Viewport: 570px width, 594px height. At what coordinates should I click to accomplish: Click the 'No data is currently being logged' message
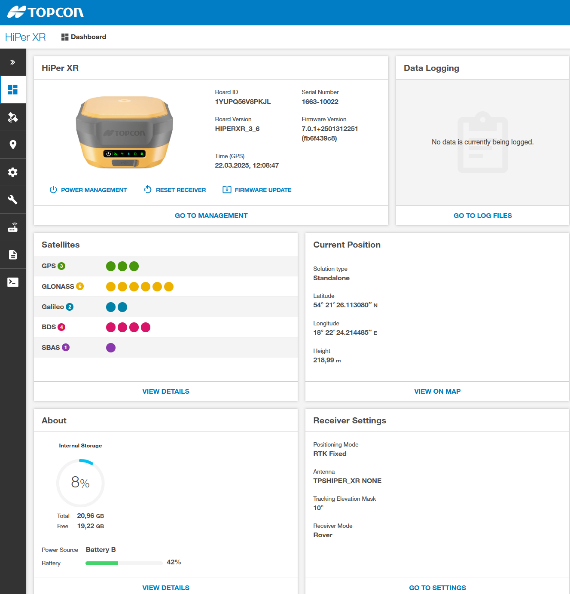pyautogui.click(x=483, y=142)
